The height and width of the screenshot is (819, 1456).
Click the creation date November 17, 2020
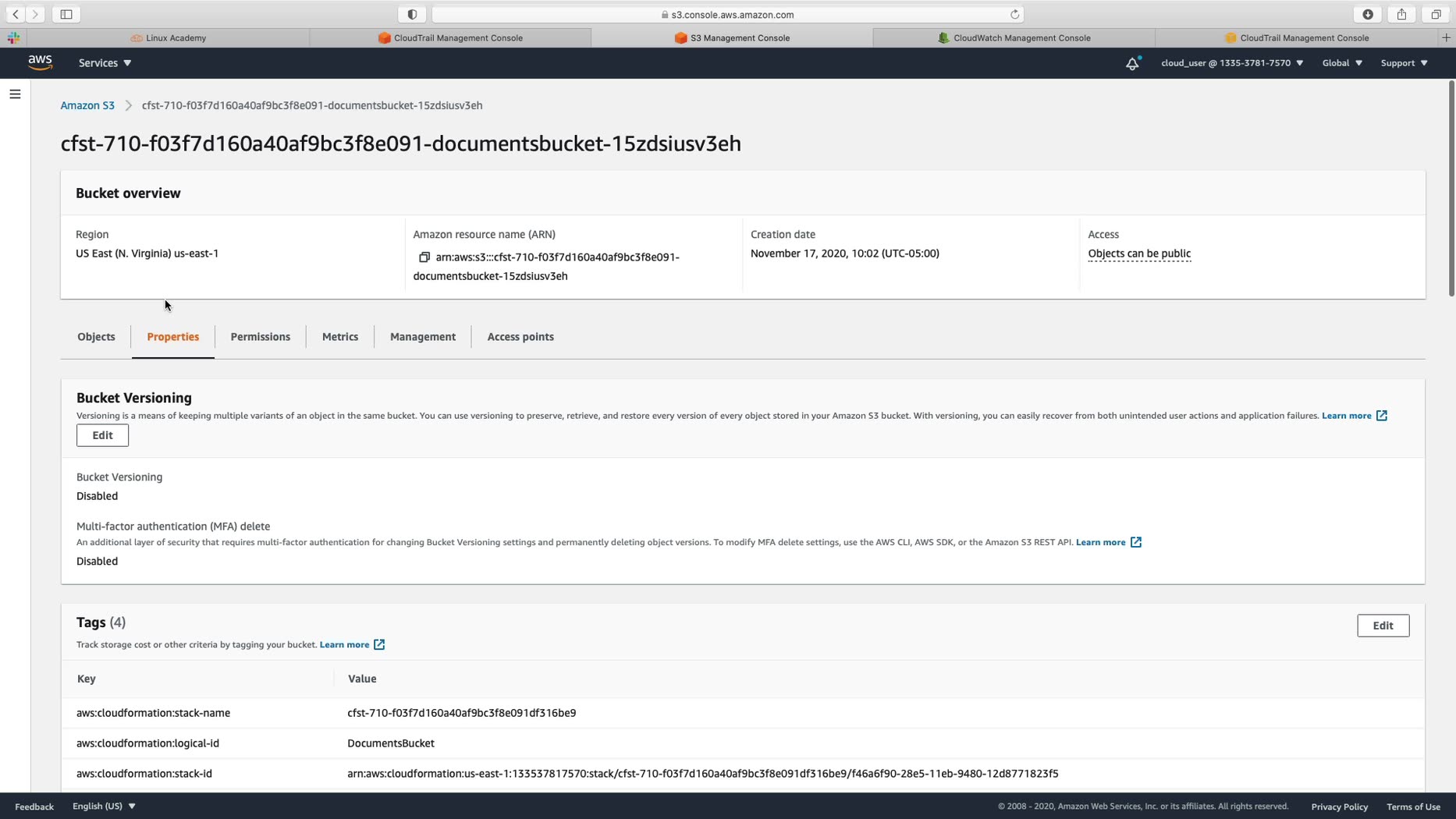(x=844, y=253)
